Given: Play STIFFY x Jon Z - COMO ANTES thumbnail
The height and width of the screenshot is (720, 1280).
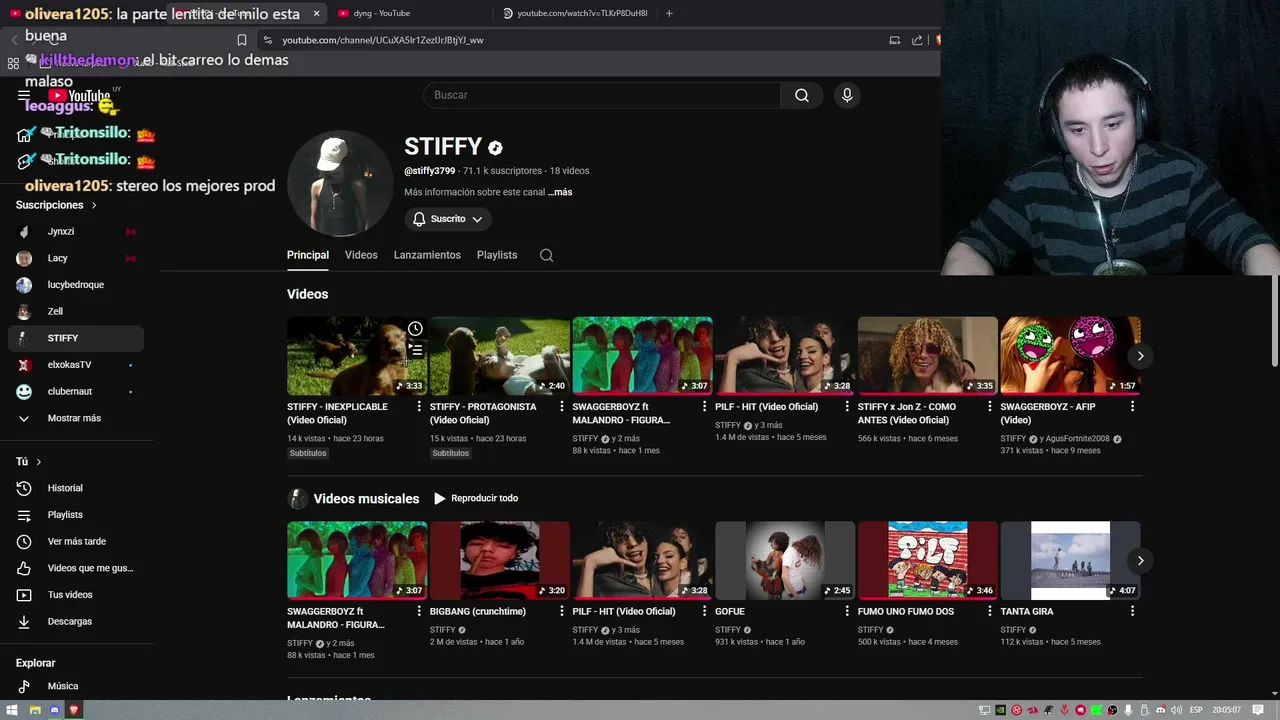Looking at the screenshot, I should [x=928, y=356].
